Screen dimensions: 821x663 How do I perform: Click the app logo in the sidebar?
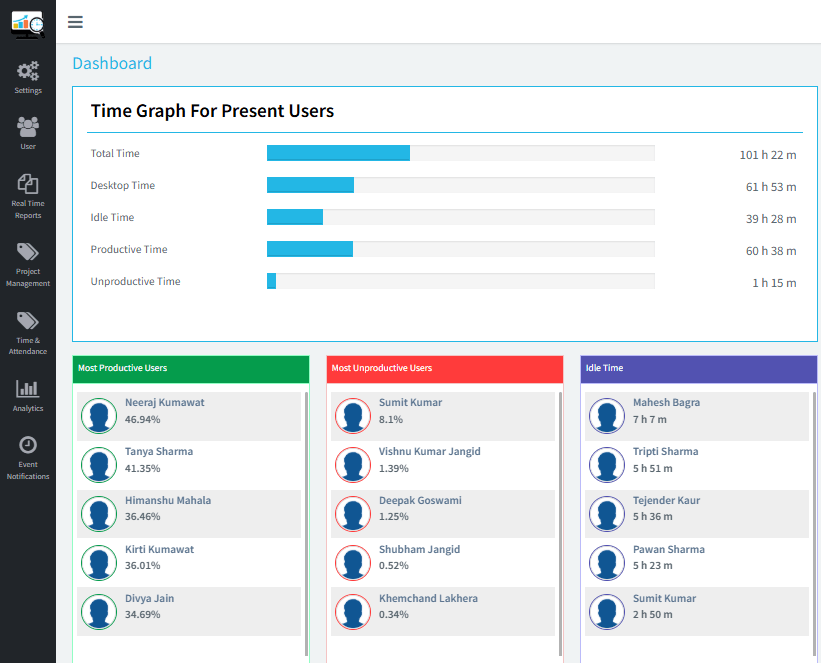[28, 24]
